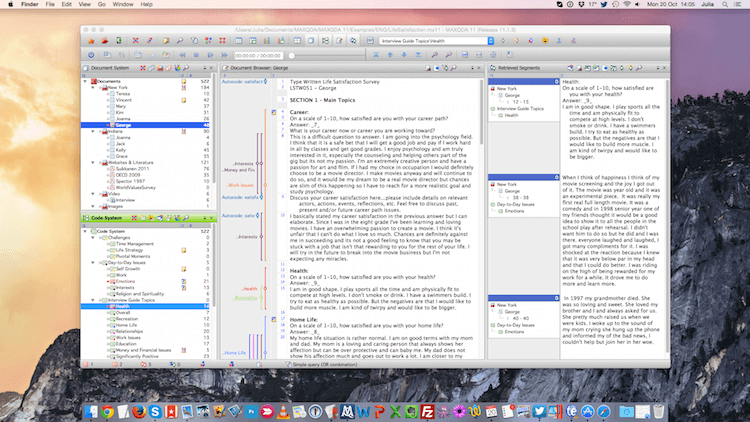Viewport: 750px width, 422px height.
Task: Activate the Emotions code in Code System
Action: coord(126,282)
